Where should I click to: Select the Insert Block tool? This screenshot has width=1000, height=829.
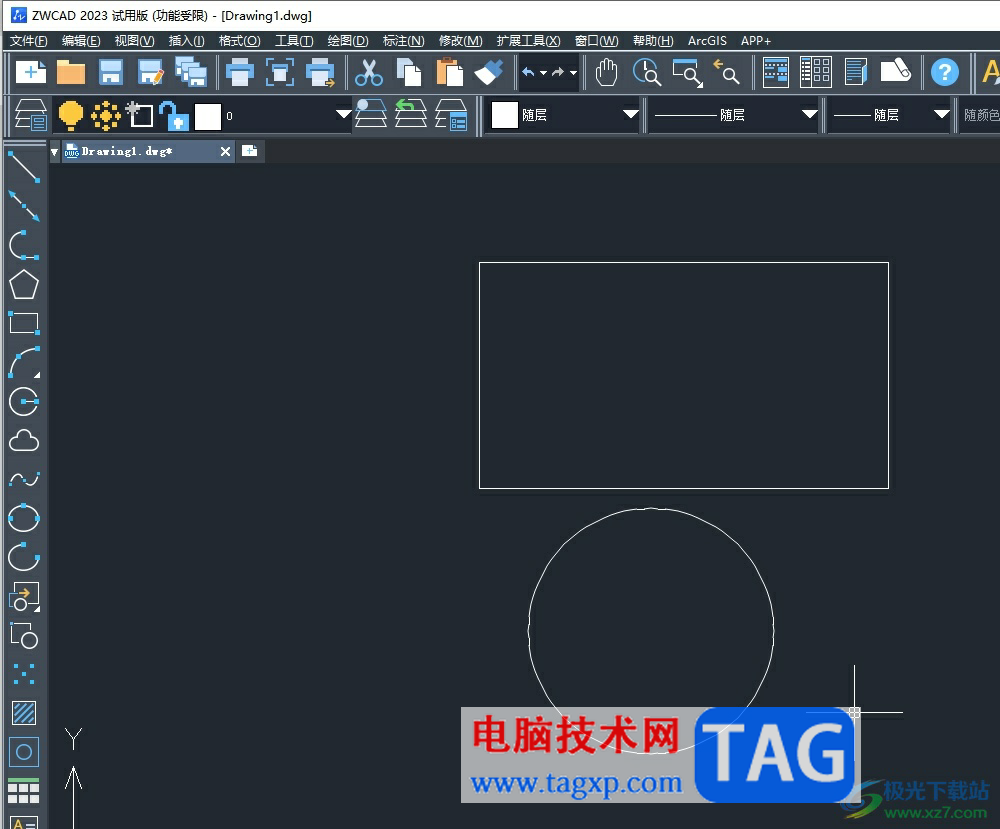24,597
